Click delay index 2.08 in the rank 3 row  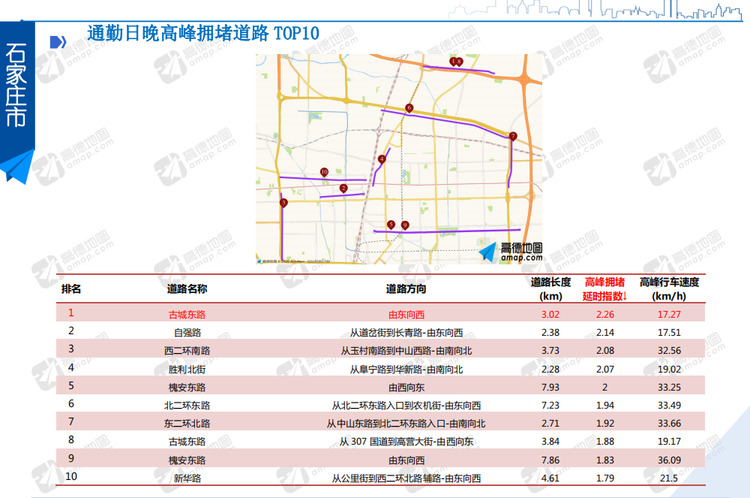[x=605, y=351]
